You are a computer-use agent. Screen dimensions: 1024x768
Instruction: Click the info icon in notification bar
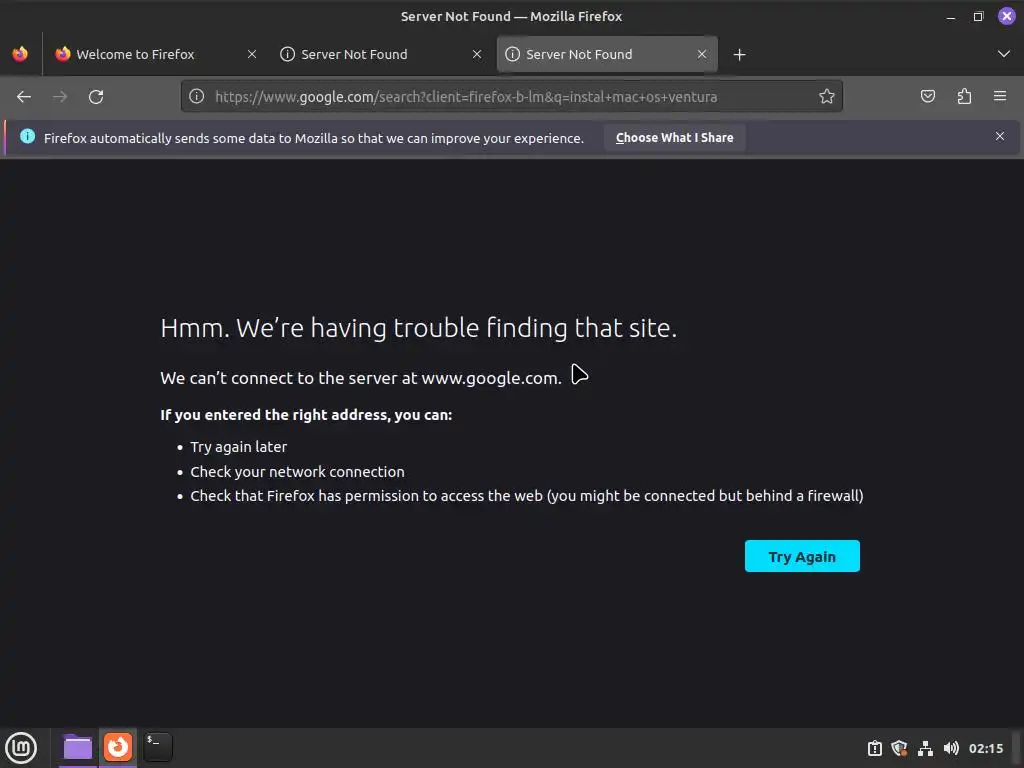click(27, 136)
